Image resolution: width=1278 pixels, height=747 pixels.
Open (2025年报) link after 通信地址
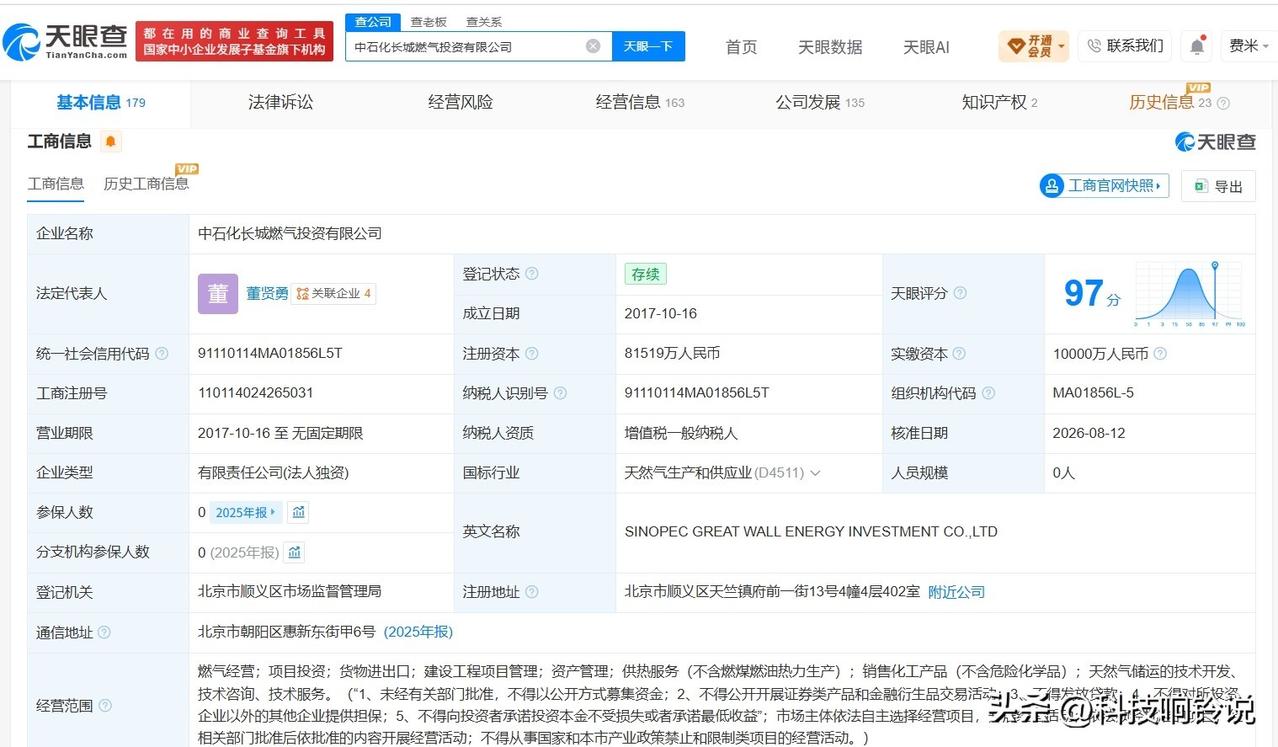pos(419,632)
